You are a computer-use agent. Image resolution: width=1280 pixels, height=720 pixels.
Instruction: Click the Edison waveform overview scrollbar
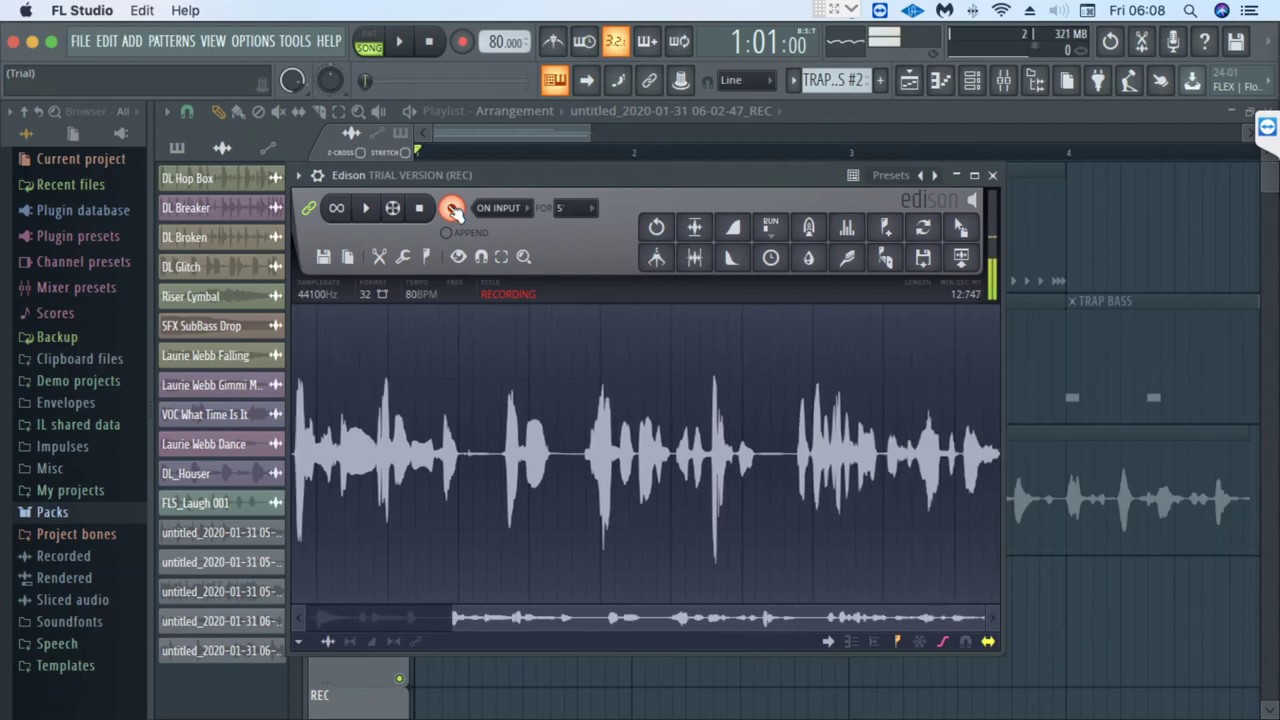[x=648, y=619]
